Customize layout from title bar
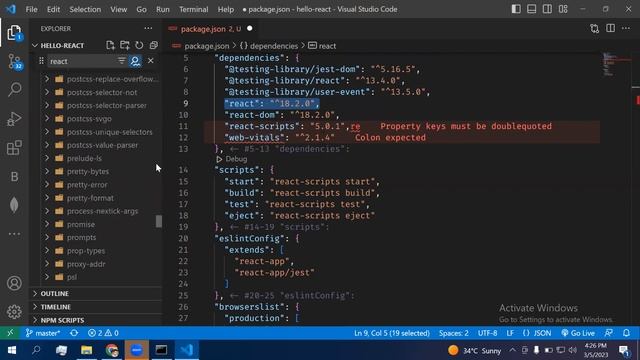640x360 pixels. tap(563, 9)
